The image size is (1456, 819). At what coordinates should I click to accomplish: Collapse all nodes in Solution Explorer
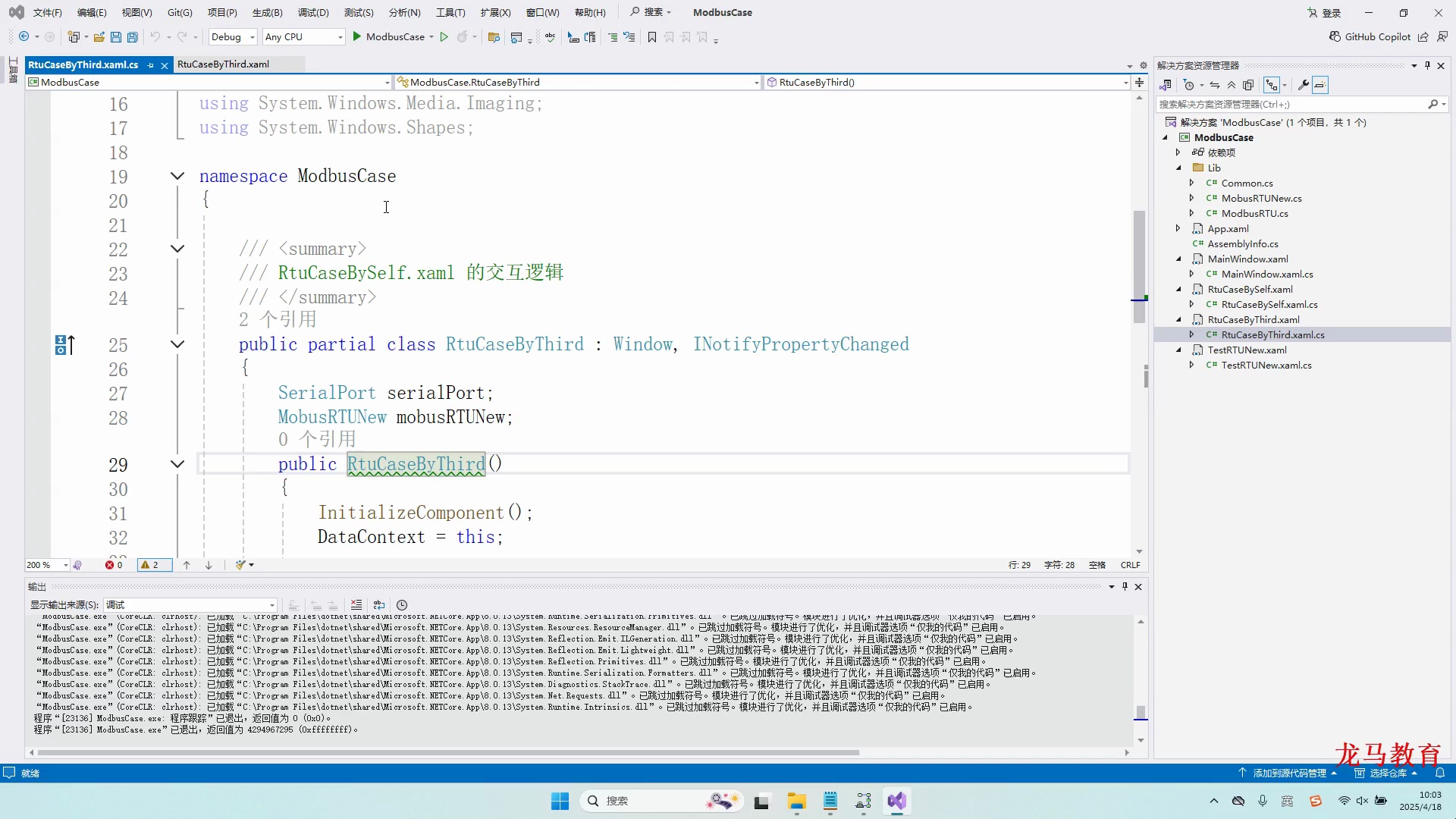[1231, 84]
